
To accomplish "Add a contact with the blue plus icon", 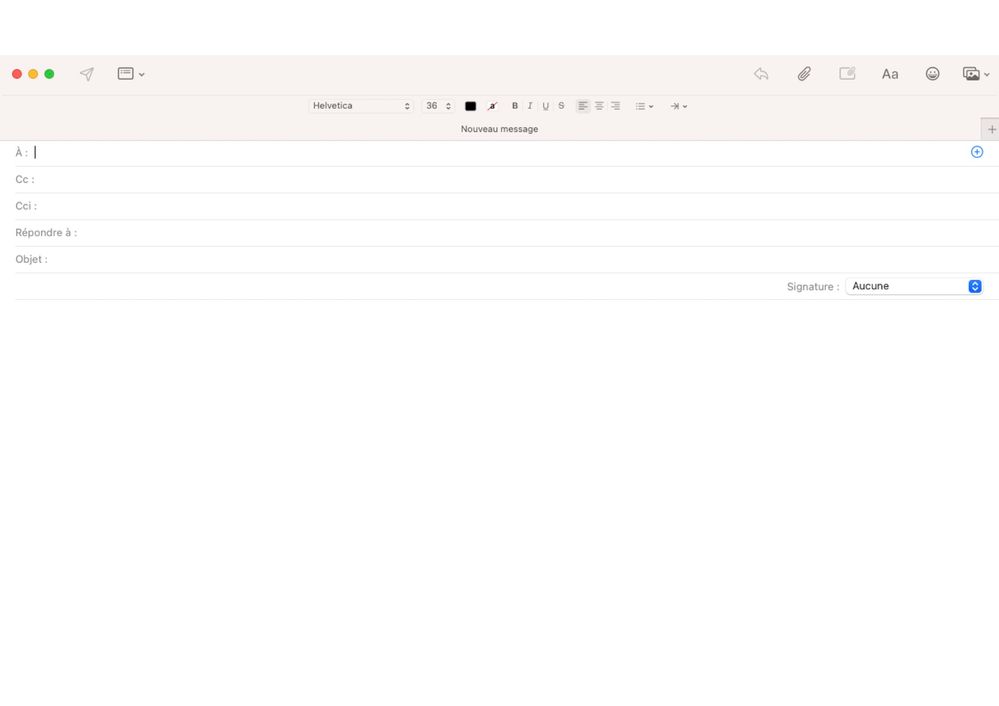I will pyautogui.click(x=977, y=152).
